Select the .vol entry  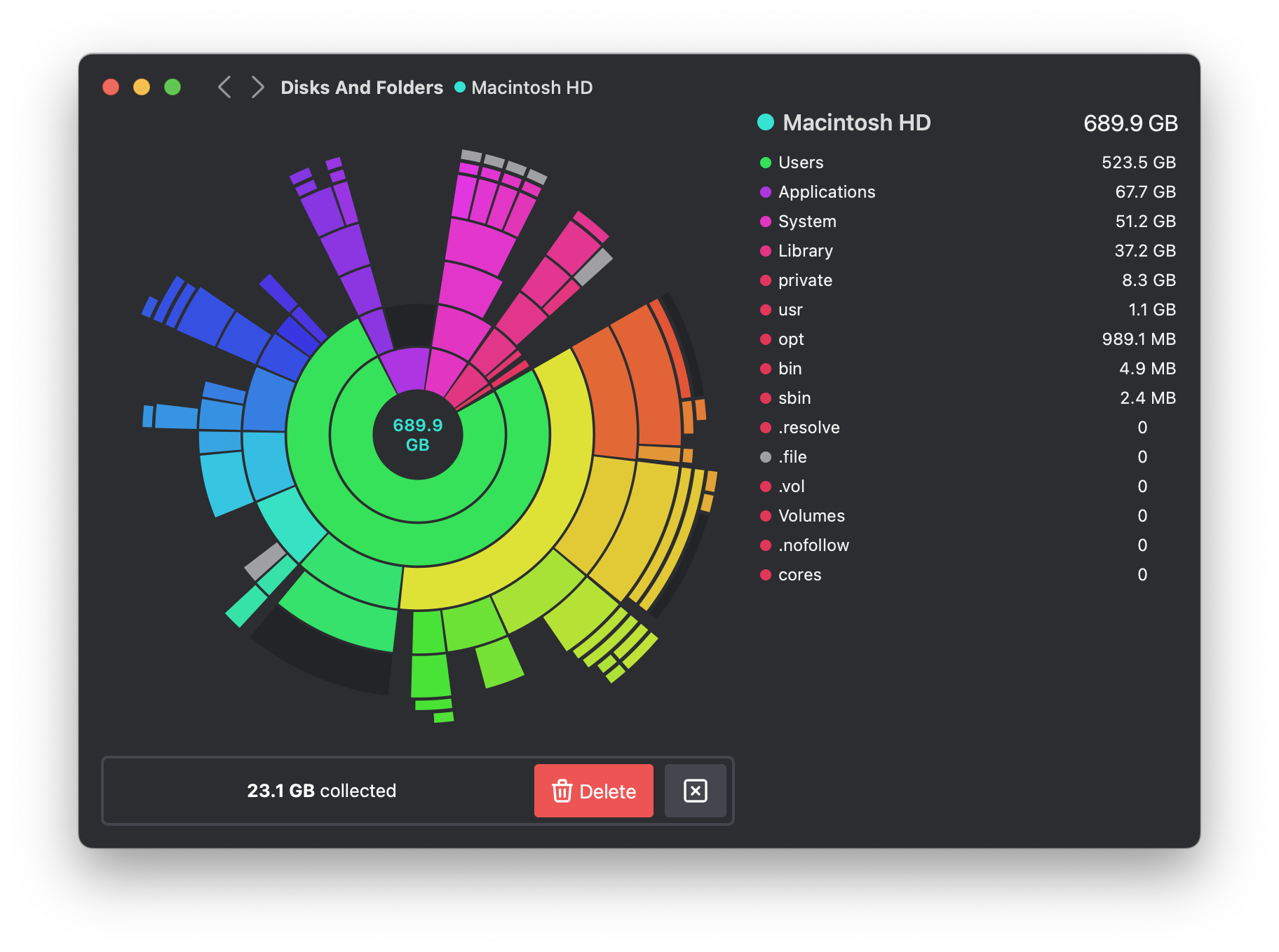968,487
